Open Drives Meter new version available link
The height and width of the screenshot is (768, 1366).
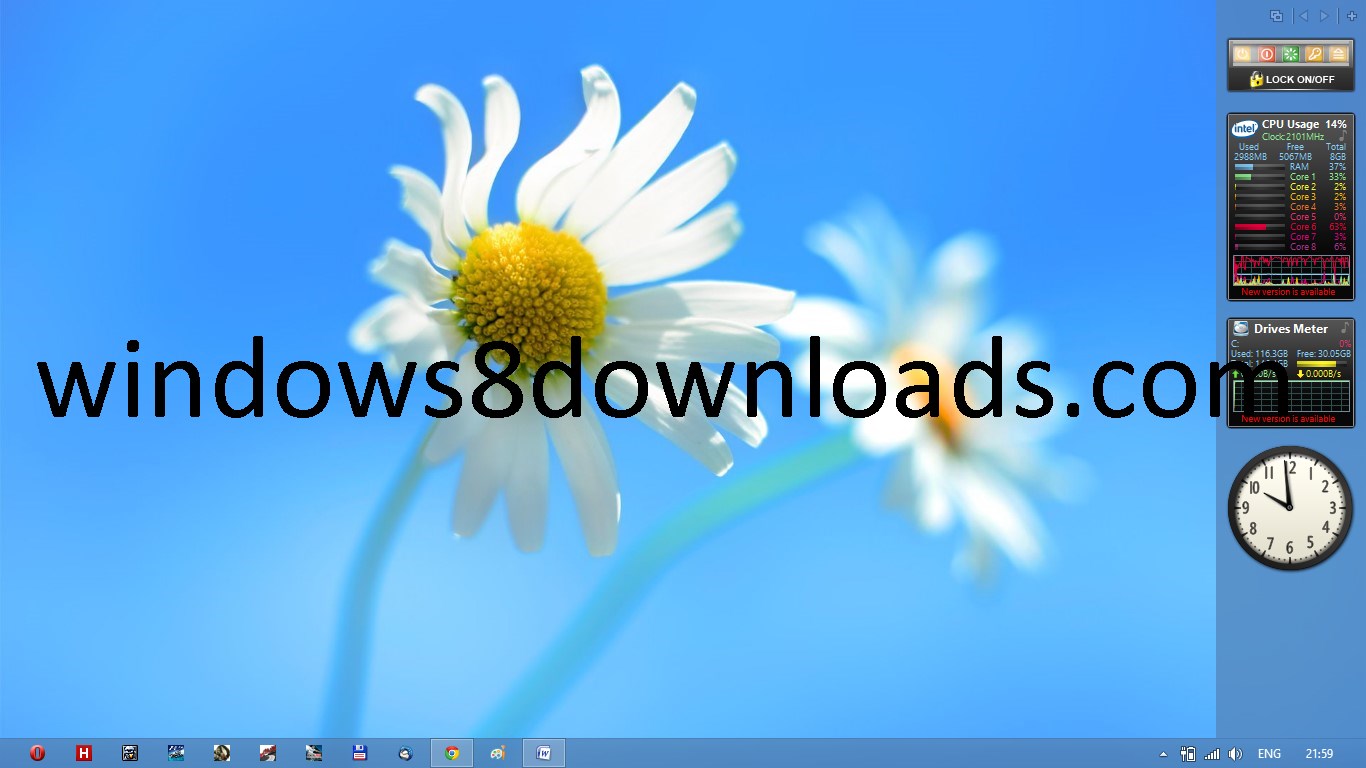click(x=1288, y=419)
